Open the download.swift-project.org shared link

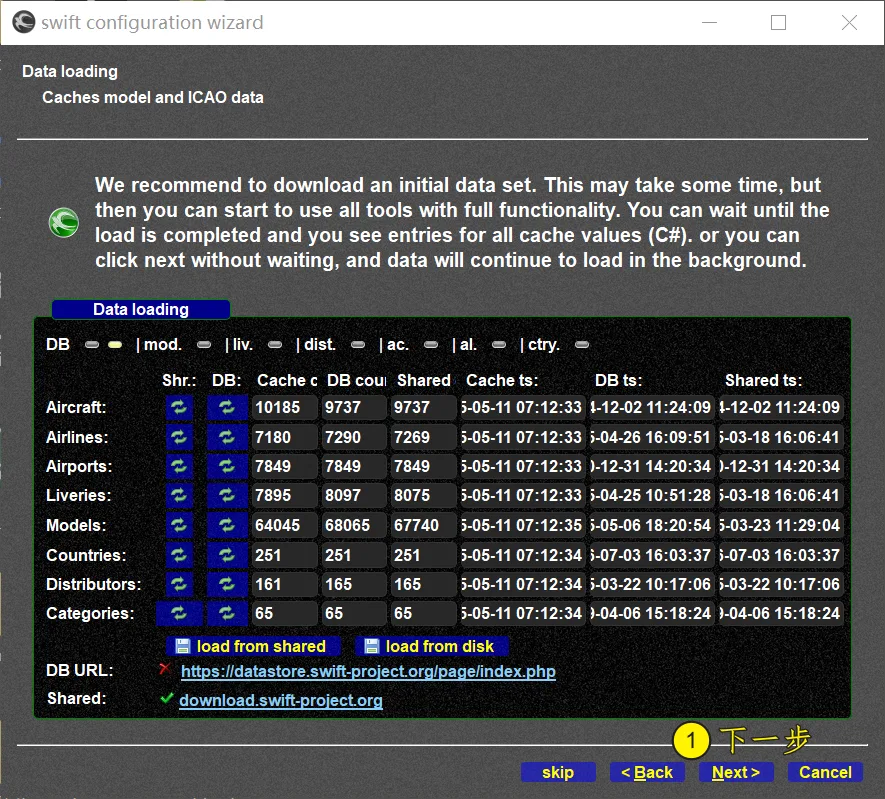(x=281, y=700)
